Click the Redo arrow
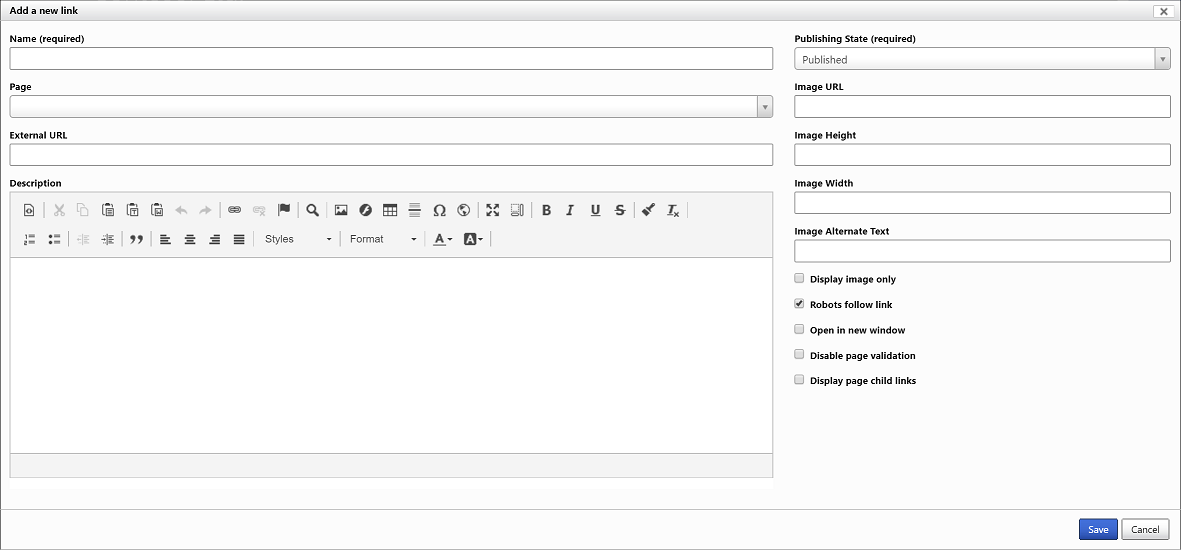The image size is (1181, 550). 205,210
